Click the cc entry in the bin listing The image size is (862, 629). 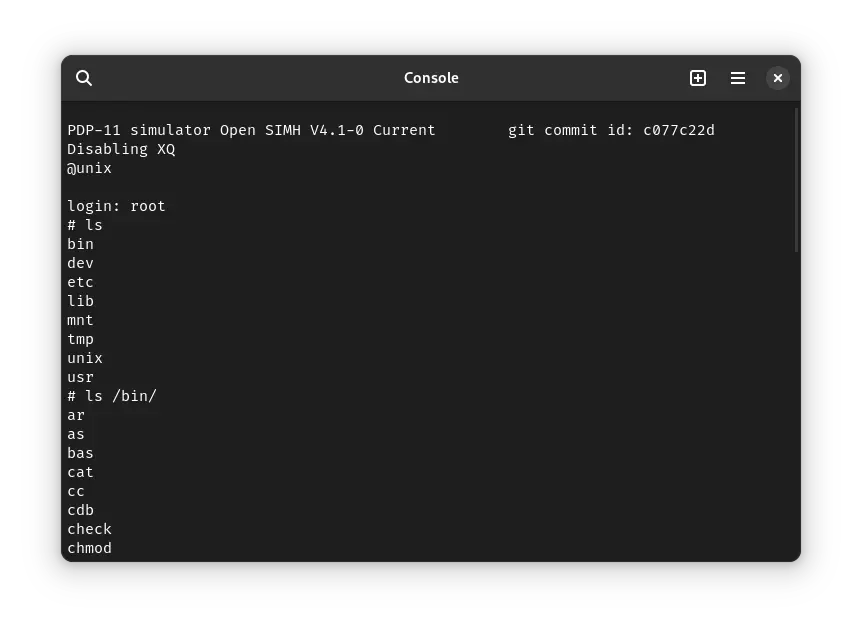pos(76,491)
